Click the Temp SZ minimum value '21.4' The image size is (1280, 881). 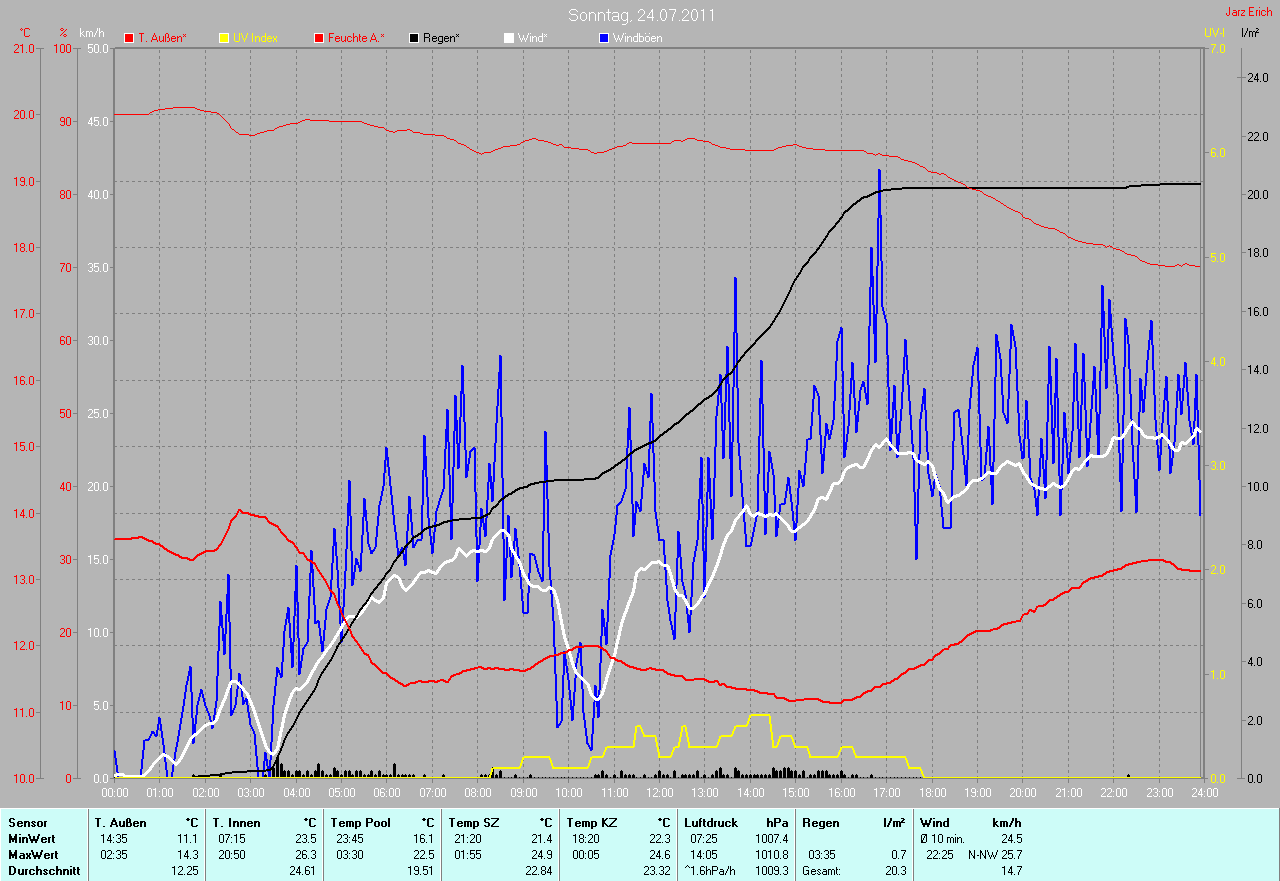[x=540, y=839]
